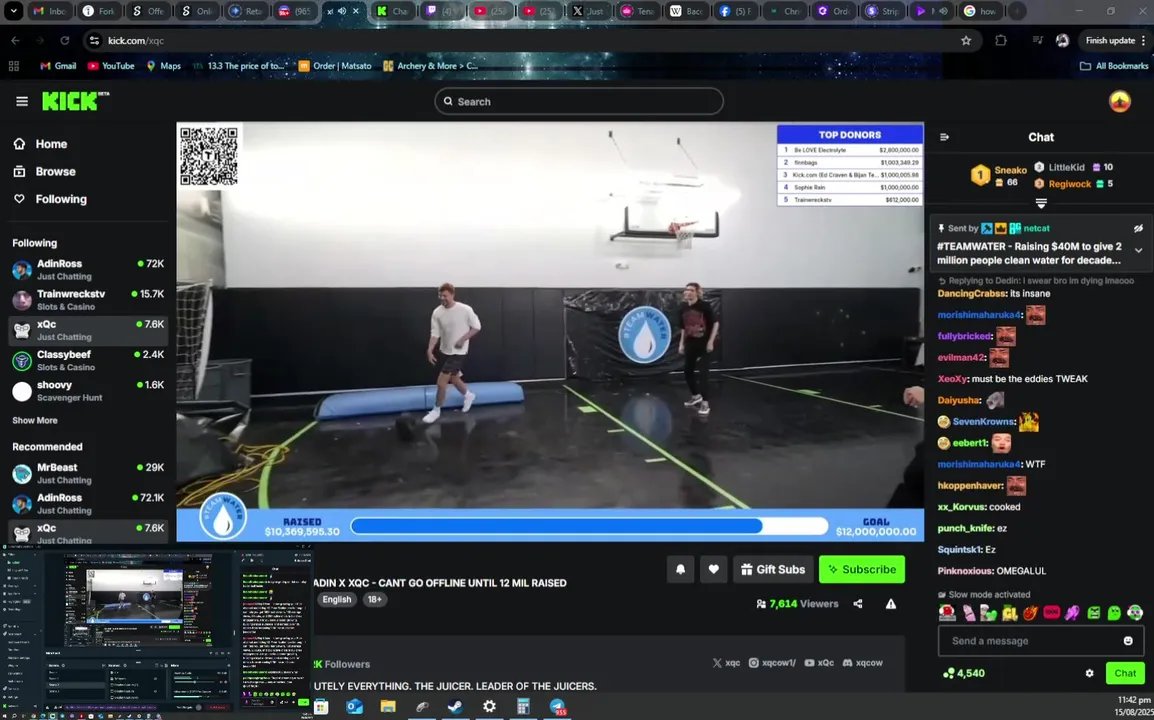Open the tab search dropdown in Chrome
This screenshot has height=720, width=1154.
coord(13,11)
